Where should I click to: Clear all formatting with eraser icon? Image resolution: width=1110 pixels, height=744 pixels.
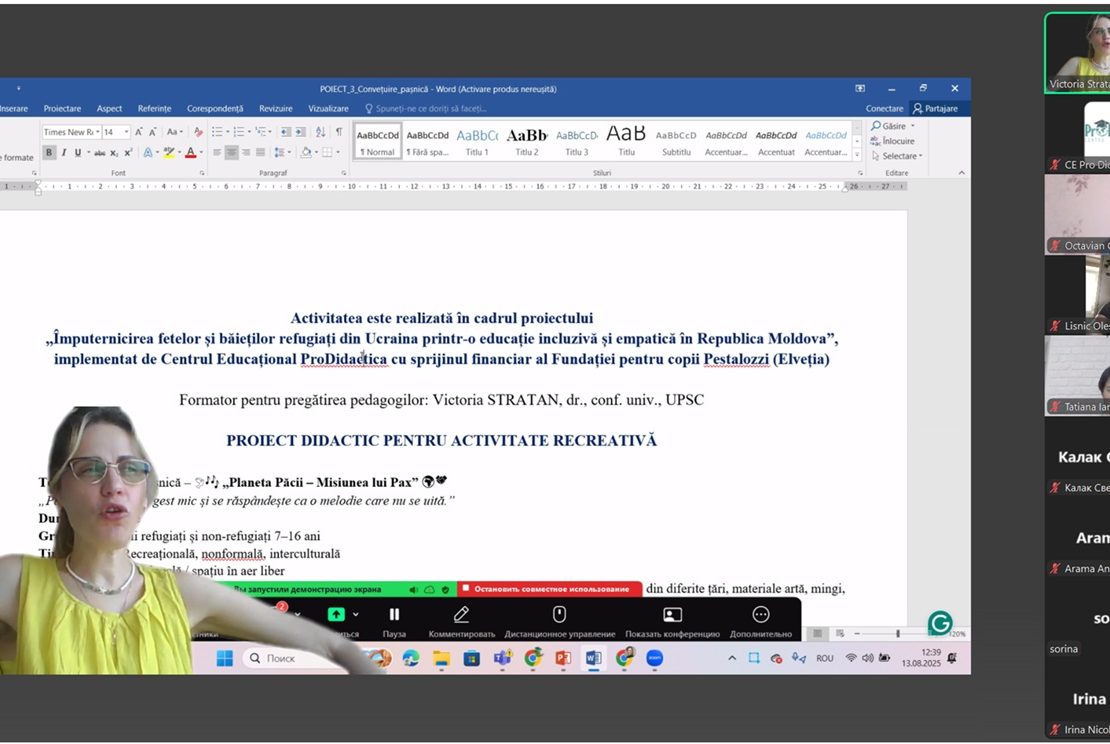point(198,132)
